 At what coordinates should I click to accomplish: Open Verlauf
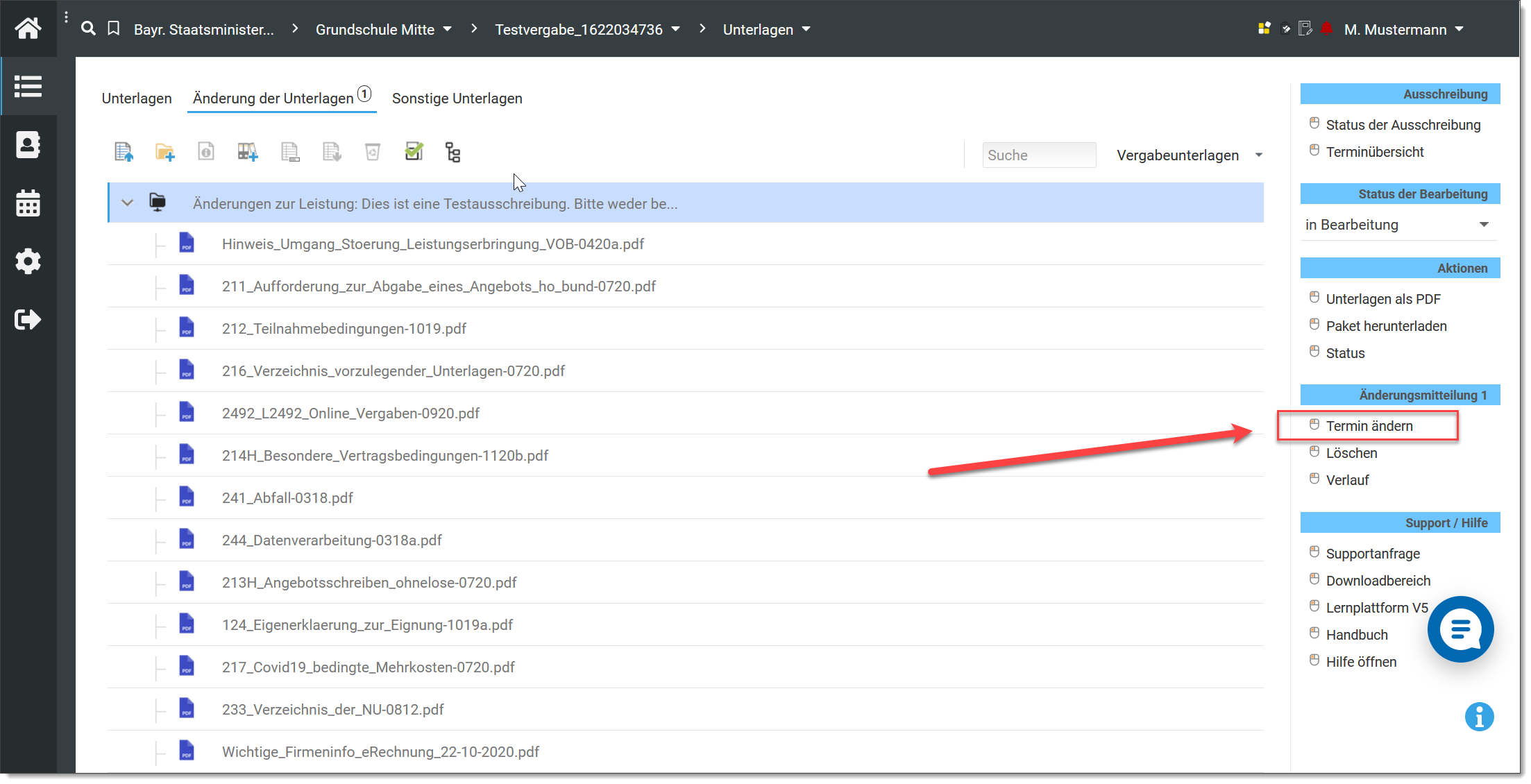point(1347,480)
